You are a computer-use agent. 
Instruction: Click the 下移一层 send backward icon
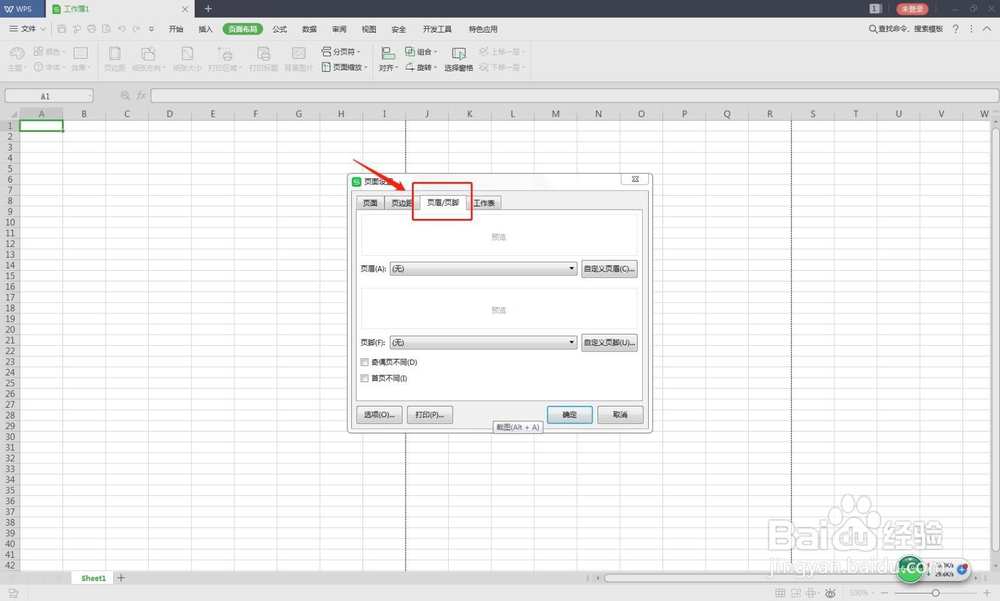(484, 67)
